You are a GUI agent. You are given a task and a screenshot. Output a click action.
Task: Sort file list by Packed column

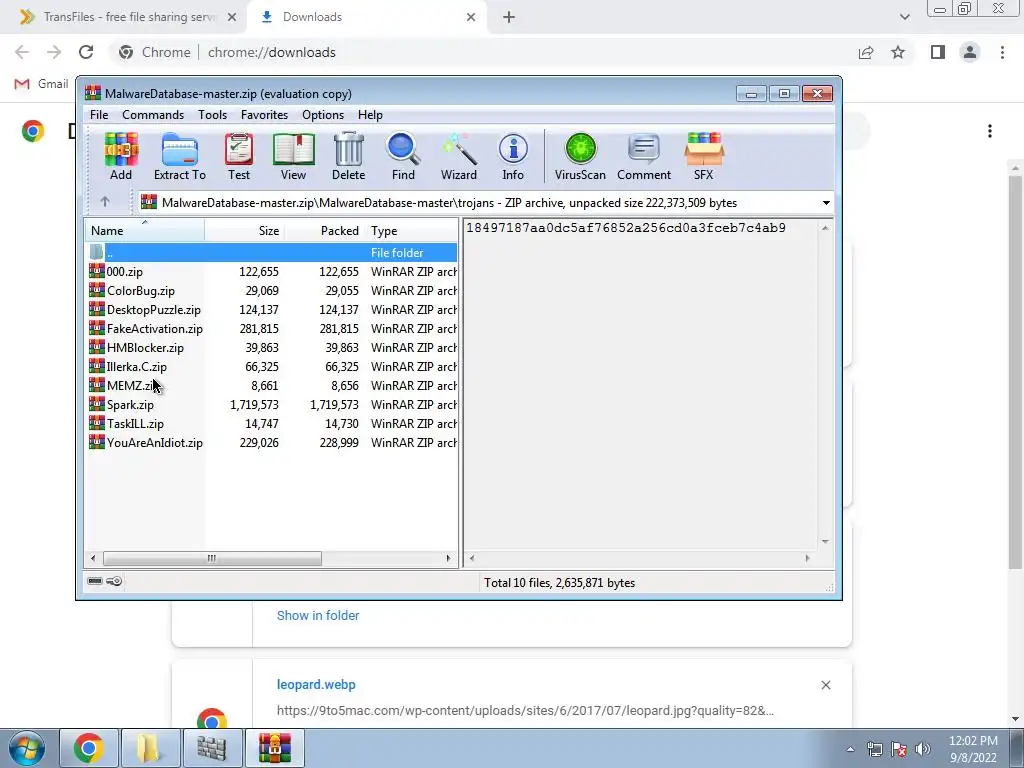[x=324, y=231]
